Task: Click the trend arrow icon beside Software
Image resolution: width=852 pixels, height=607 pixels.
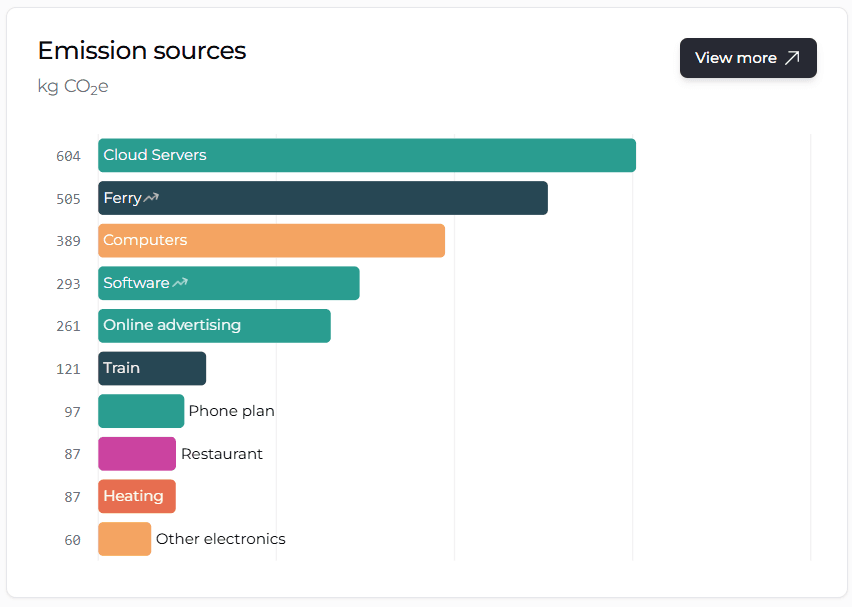Action: (178, 283)
